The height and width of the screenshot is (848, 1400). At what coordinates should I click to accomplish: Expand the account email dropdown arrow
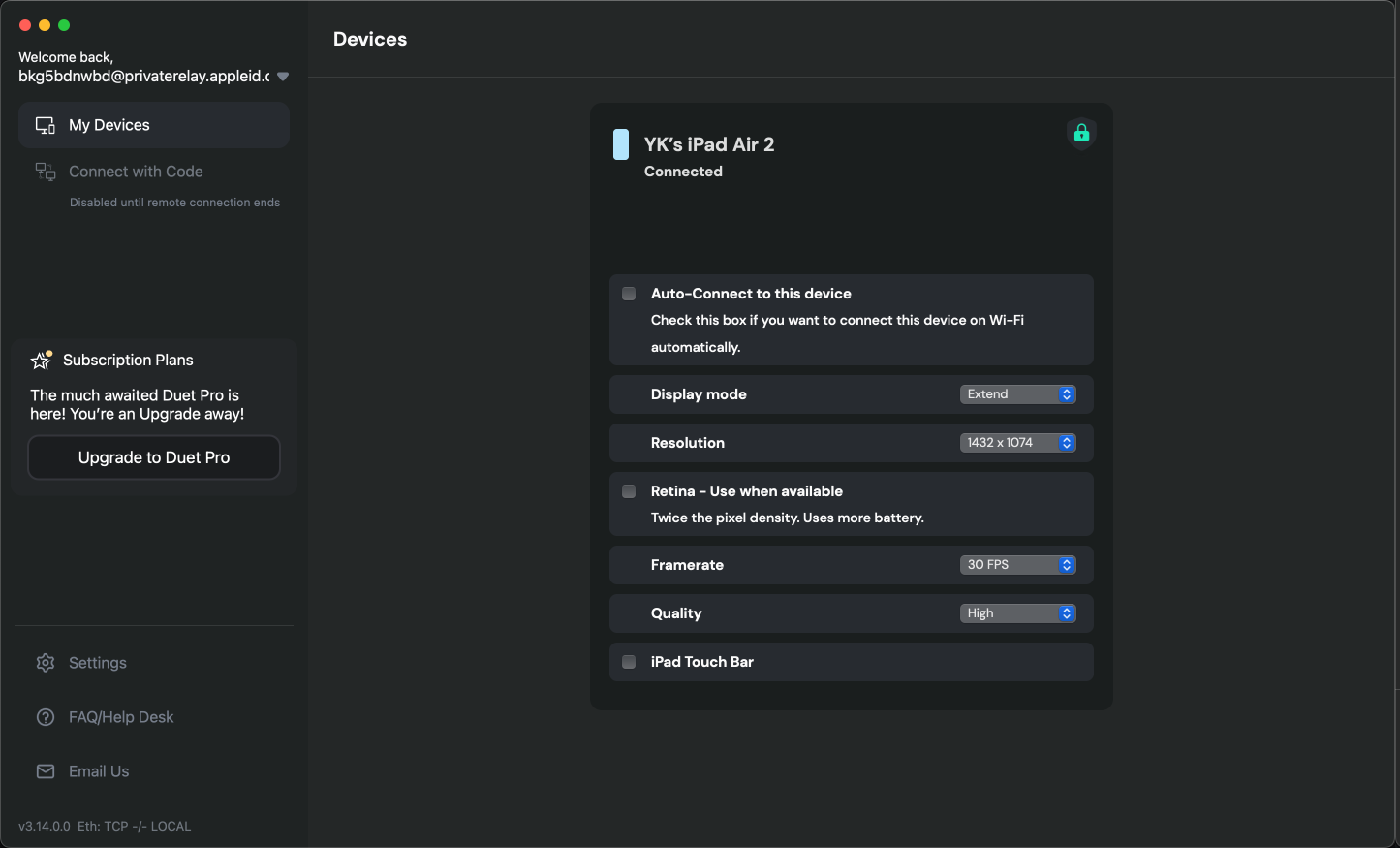(283, 77)
